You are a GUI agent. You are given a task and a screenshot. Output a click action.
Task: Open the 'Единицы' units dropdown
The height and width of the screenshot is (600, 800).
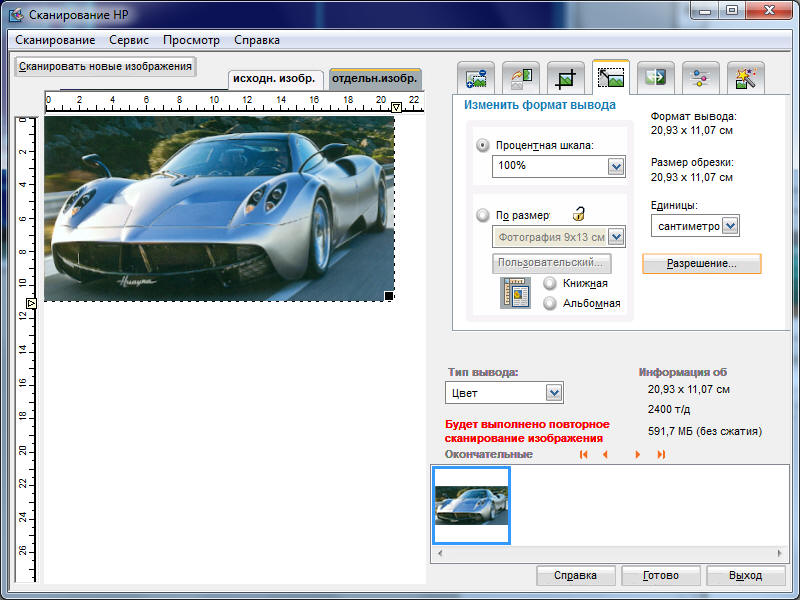click(x=730, y=226)
